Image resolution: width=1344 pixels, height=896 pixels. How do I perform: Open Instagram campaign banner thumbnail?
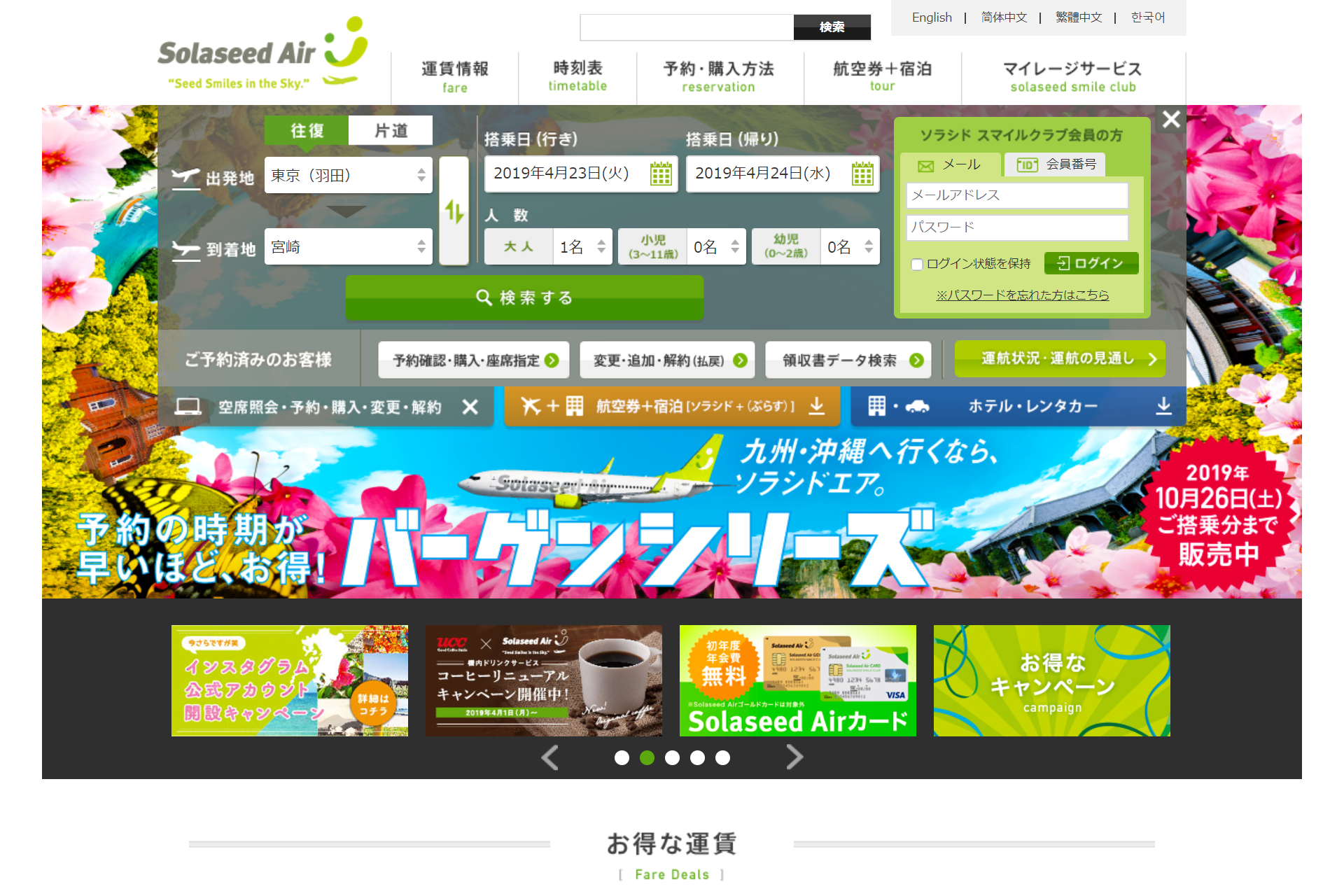[290, 680]
